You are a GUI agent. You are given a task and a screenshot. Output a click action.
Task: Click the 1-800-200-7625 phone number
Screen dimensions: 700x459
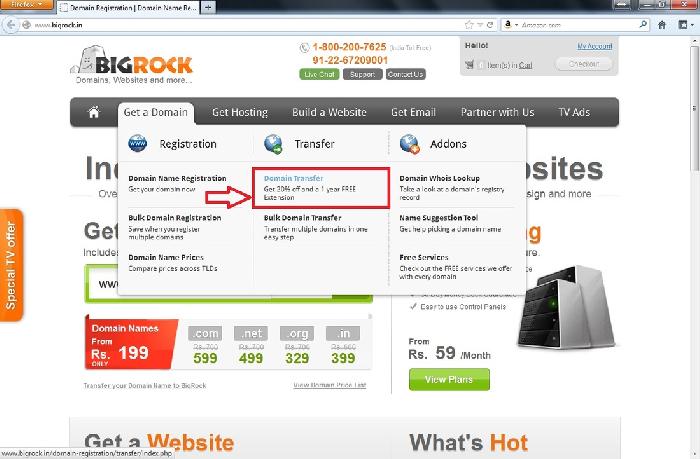tap(349, 47)
